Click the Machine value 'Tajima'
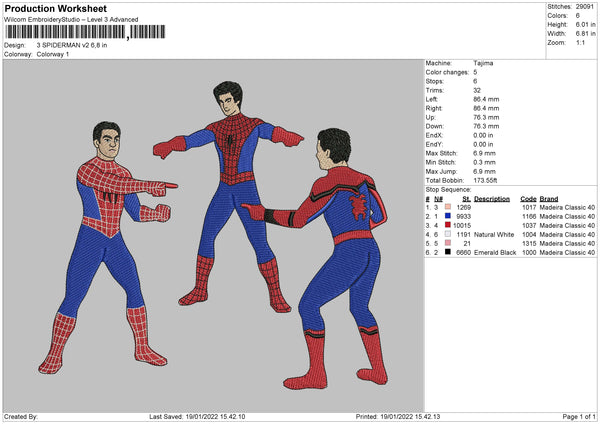This screenshot has height=424, width=600. point(483,63)
